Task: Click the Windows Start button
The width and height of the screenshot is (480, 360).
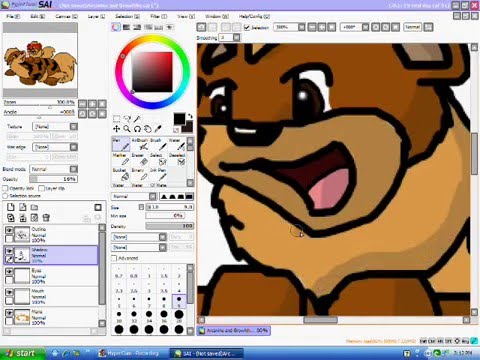Action: (x=22, y=353)
